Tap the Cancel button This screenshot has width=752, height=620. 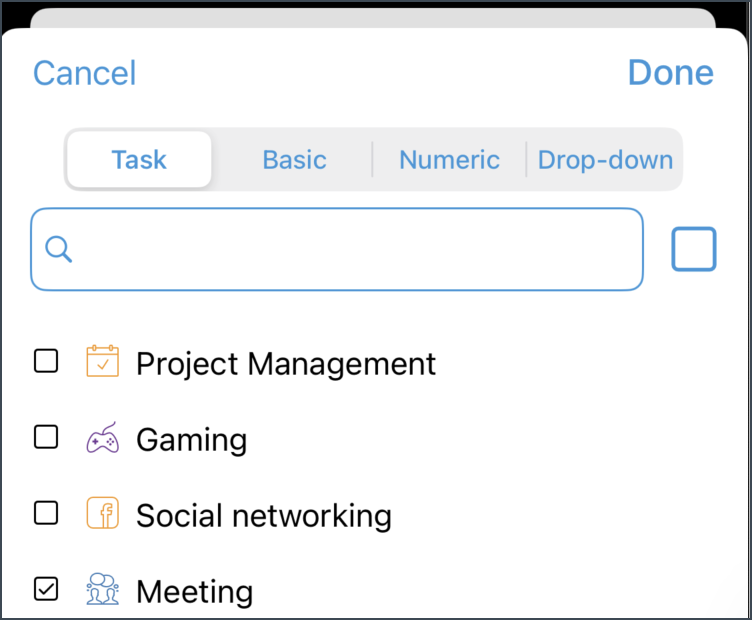click(84, 73)
